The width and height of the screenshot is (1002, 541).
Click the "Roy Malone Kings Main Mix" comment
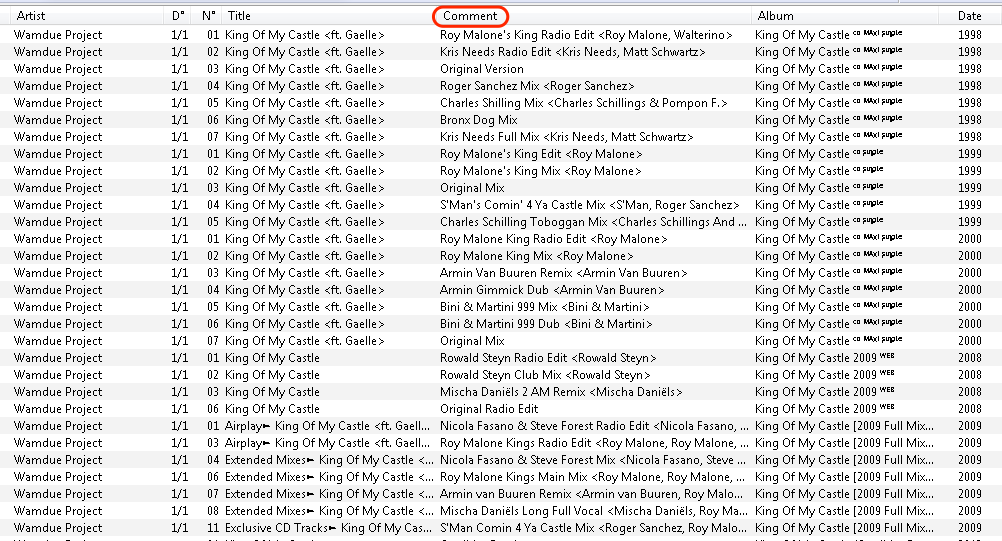[x=592, y=477]
